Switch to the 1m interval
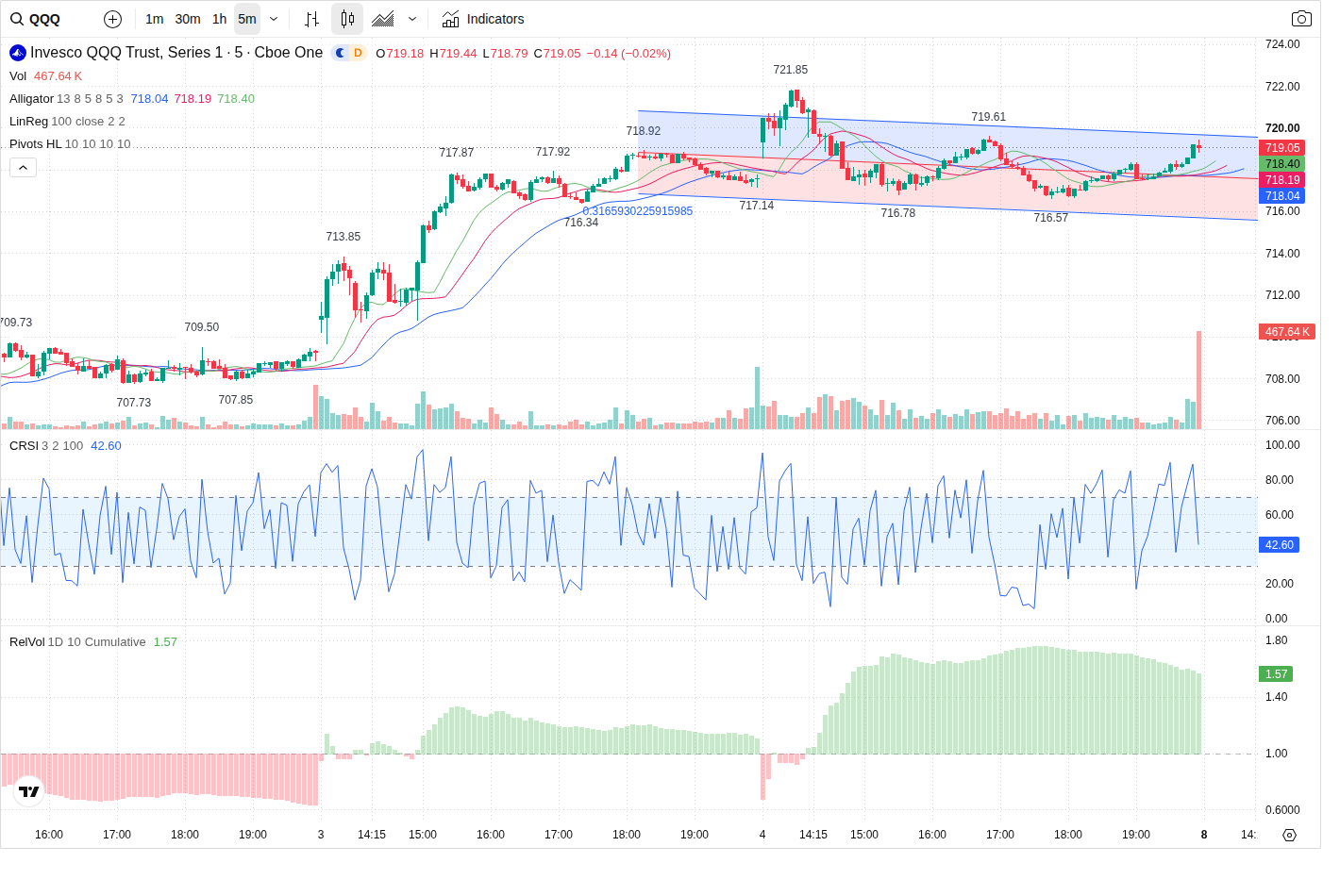 tap(155, 19)
